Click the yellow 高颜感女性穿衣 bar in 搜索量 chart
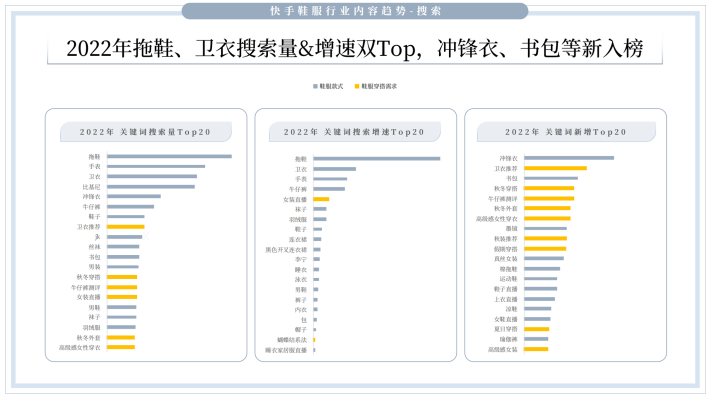Image resolution: width=710 pixels, height=399 pixels. coord(121,347)
